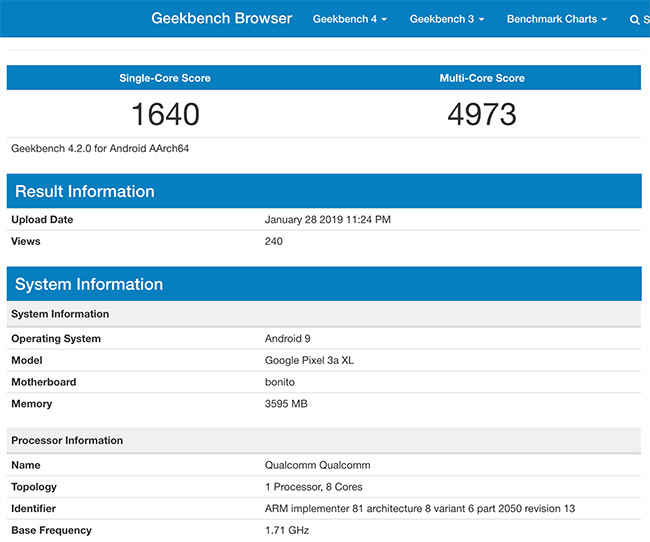Click the processor Name label
This screenshot has height=542, width=650.
tap(26, 465)
